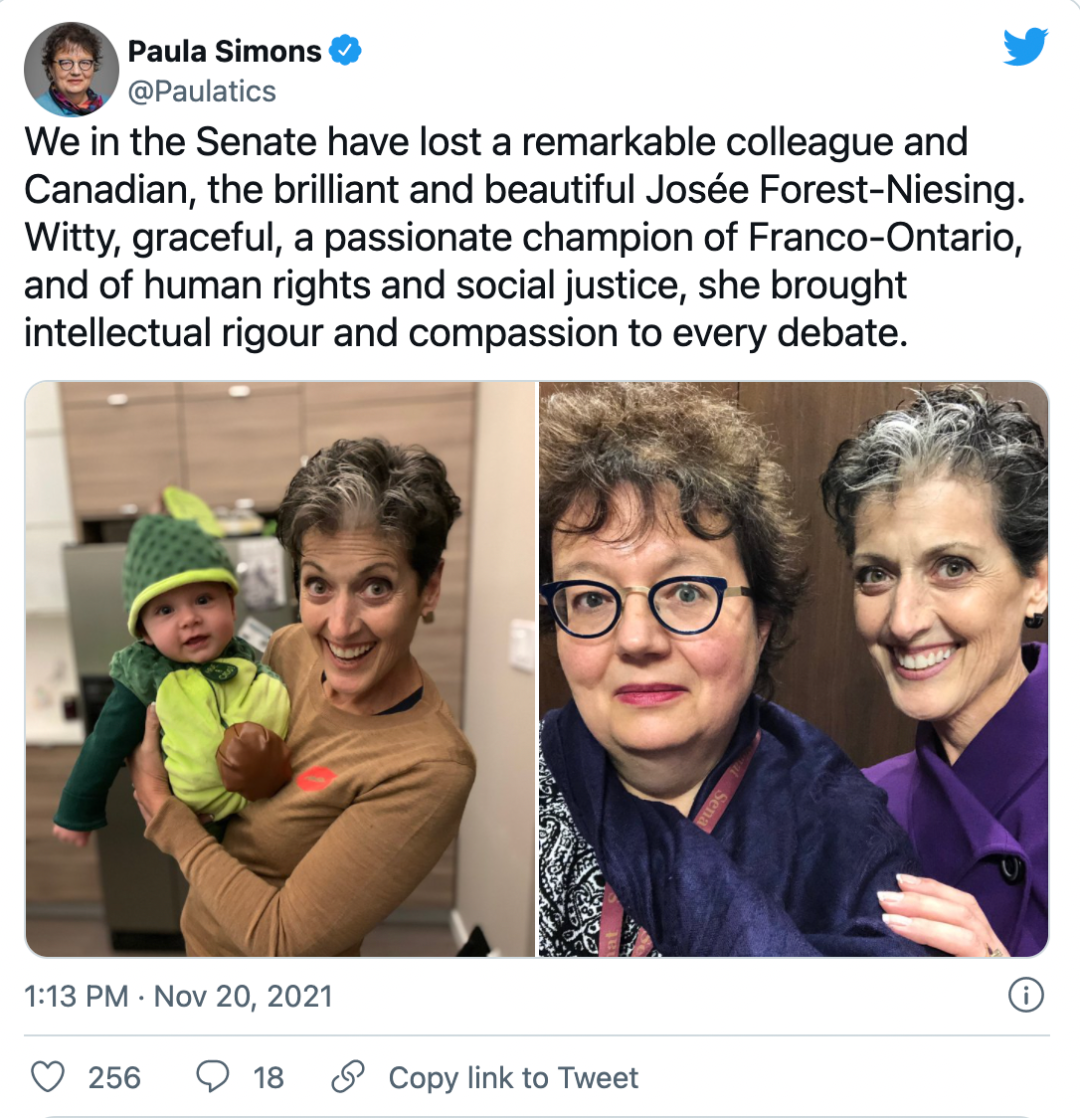This screenshot has width=1080, height=1118.
Task: Click the Twitter bird logo
Action: (x=1025, y=48)
